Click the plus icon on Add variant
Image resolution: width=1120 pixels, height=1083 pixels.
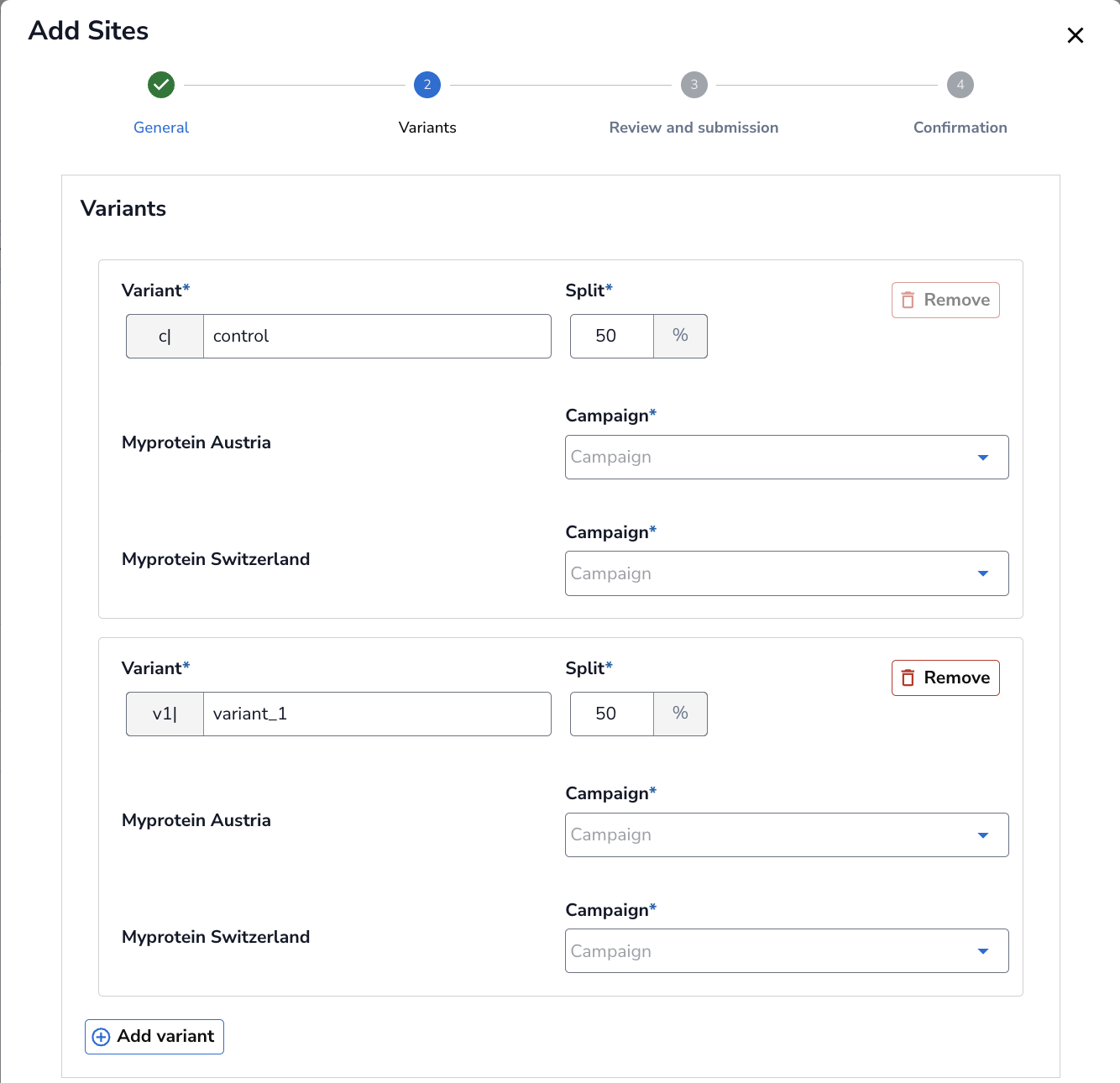tap(101, 1037)
